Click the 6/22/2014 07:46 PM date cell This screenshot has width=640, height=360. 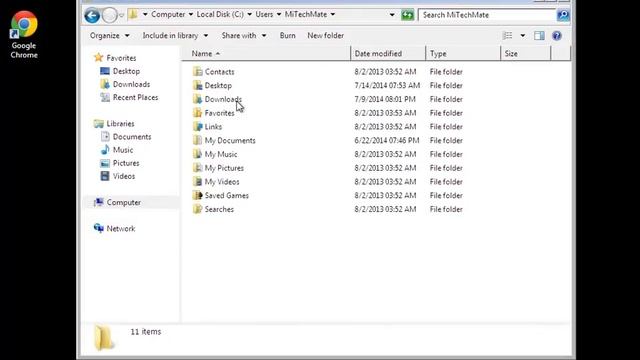tap(387, 140)
